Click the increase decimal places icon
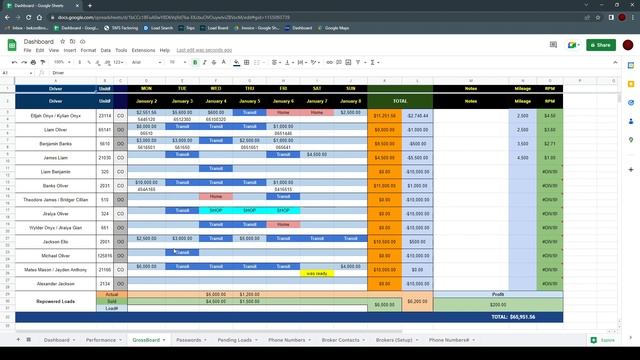The width and height of the screenshot is (640, 360). 107,62
